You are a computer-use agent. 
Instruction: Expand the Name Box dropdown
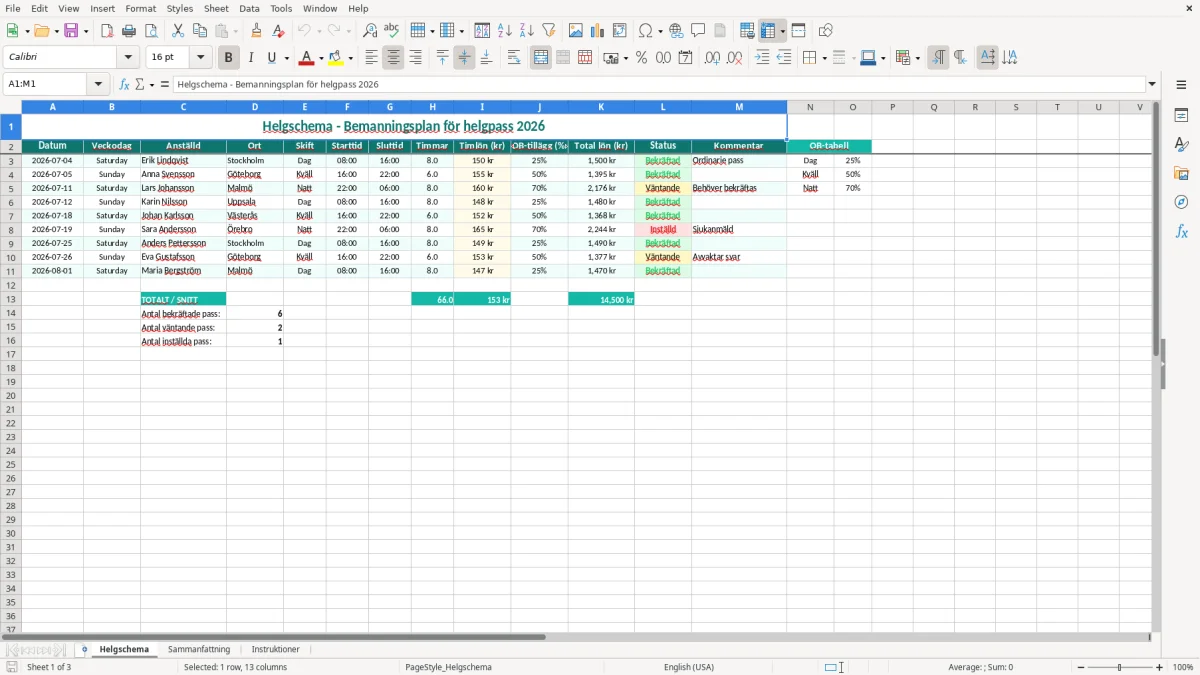99,85
